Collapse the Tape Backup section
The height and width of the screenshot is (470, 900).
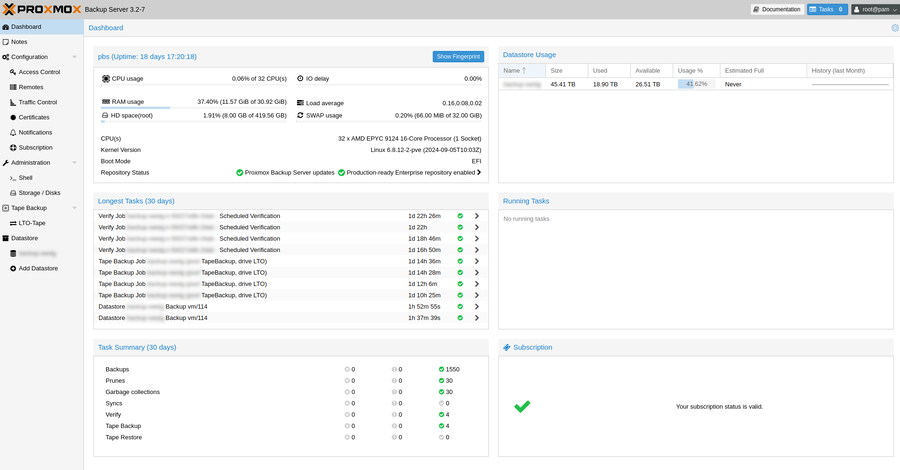tap(74, 208)
